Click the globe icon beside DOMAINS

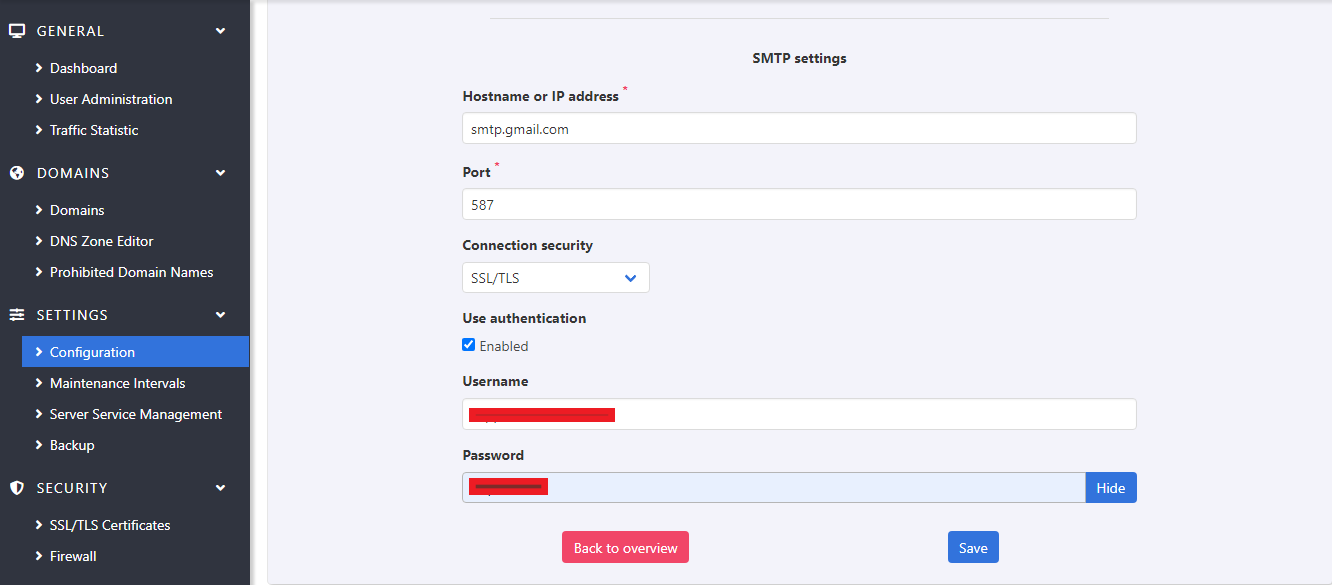[x=17, y=173]
